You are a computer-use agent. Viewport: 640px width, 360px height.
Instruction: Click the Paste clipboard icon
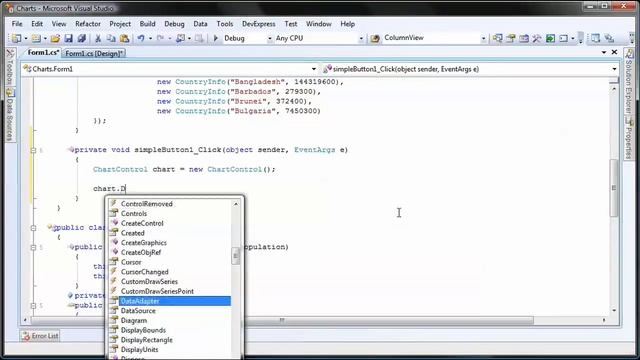[125, 38]
